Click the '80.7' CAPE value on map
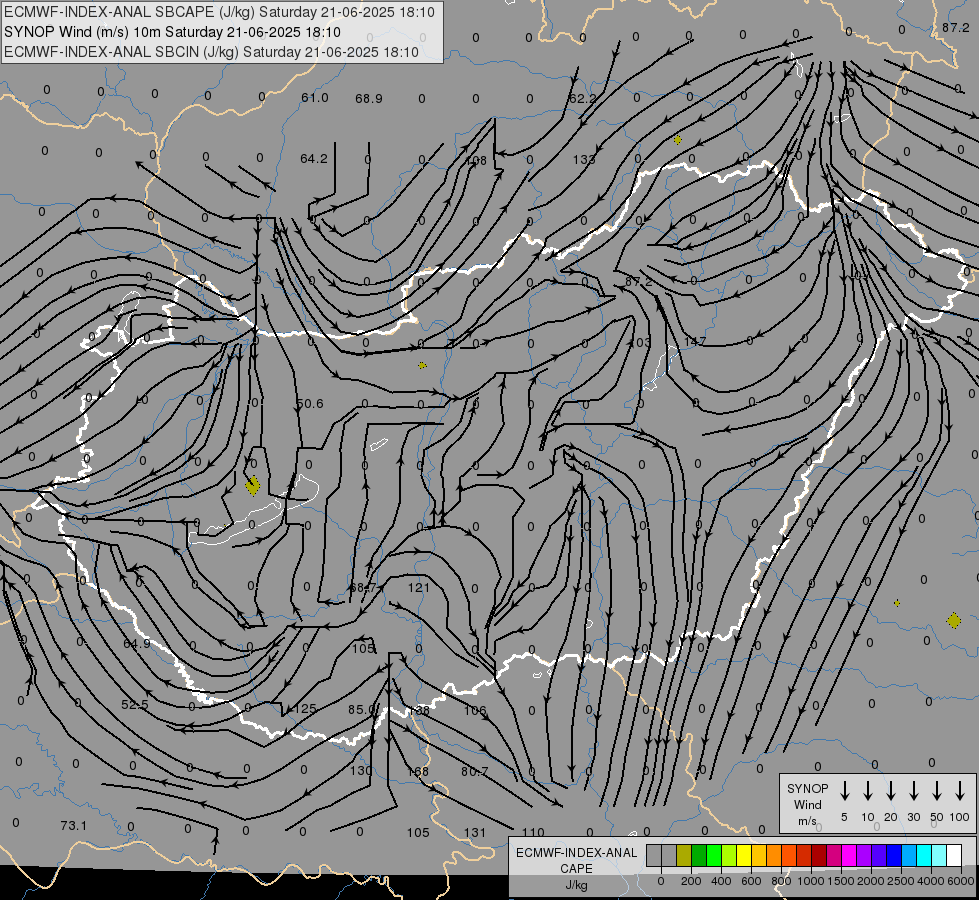The height and width of the screenshot is (900, 979). click(x=475, y=771)
